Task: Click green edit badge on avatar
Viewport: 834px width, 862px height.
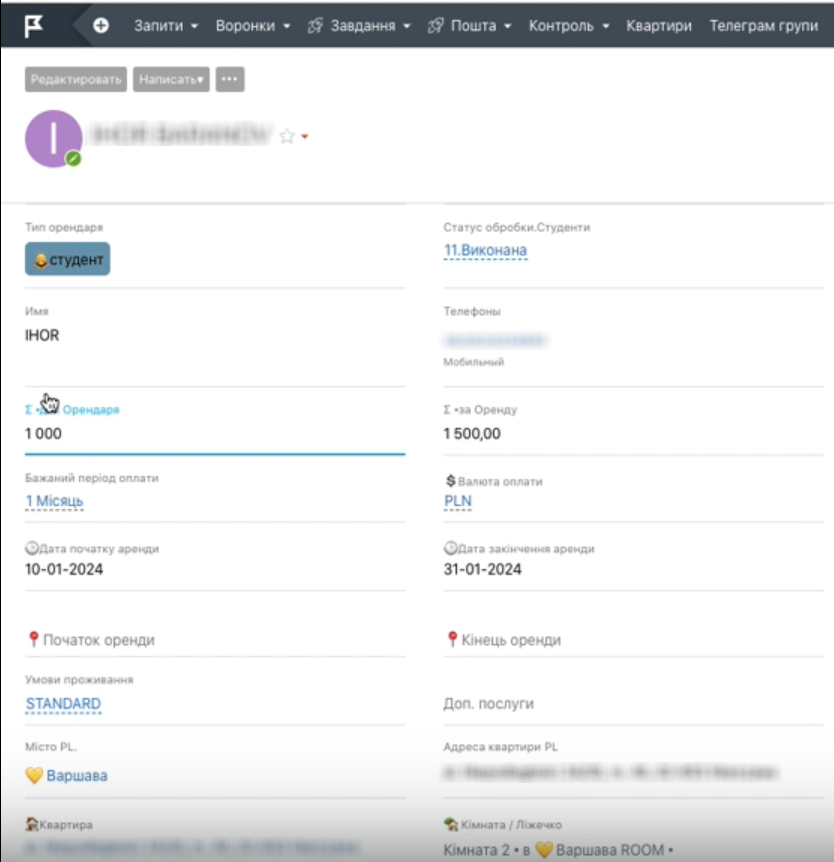Action: click(x=73, y=159)
